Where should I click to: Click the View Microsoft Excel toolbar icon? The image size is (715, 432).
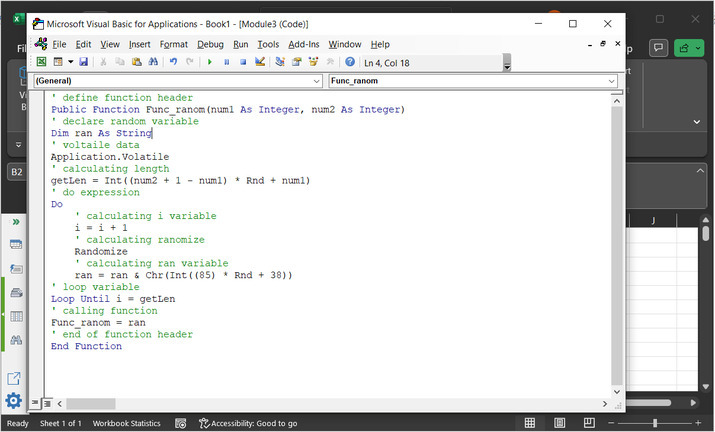(41, 62)
